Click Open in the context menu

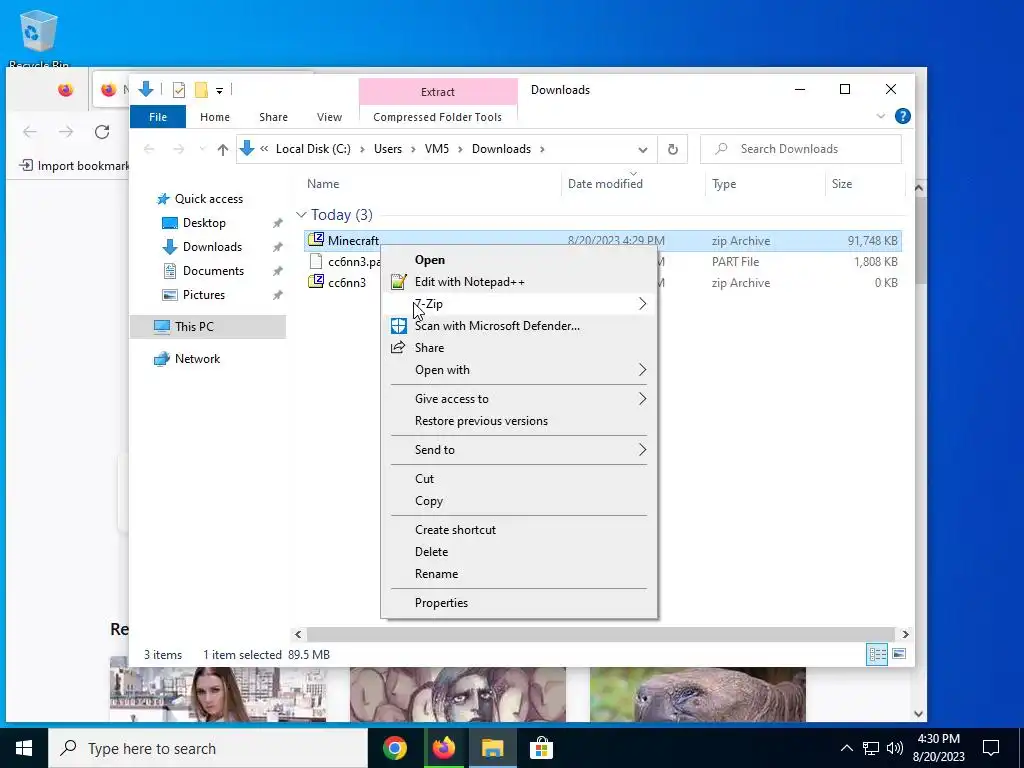click(519, 260)
